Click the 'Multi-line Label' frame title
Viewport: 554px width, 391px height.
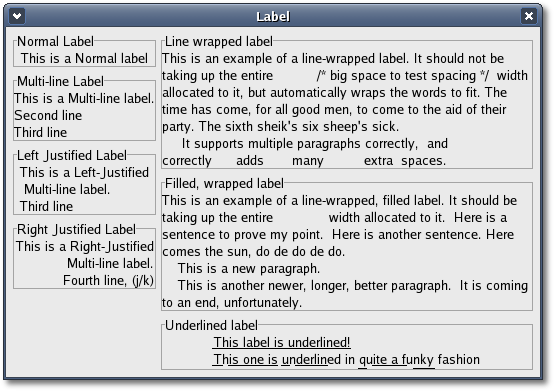coord(60,81)
